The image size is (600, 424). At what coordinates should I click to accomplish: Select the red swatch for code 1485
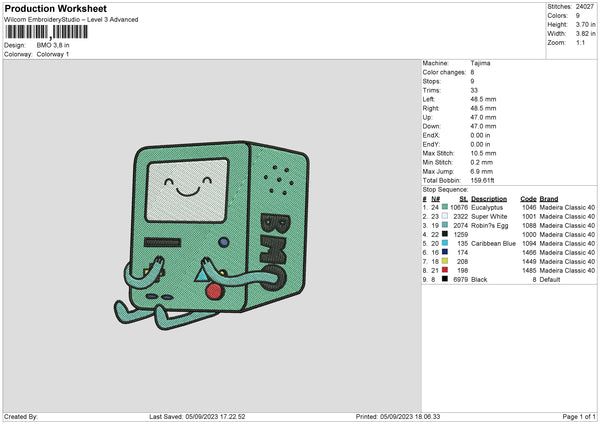click(445, 270)
